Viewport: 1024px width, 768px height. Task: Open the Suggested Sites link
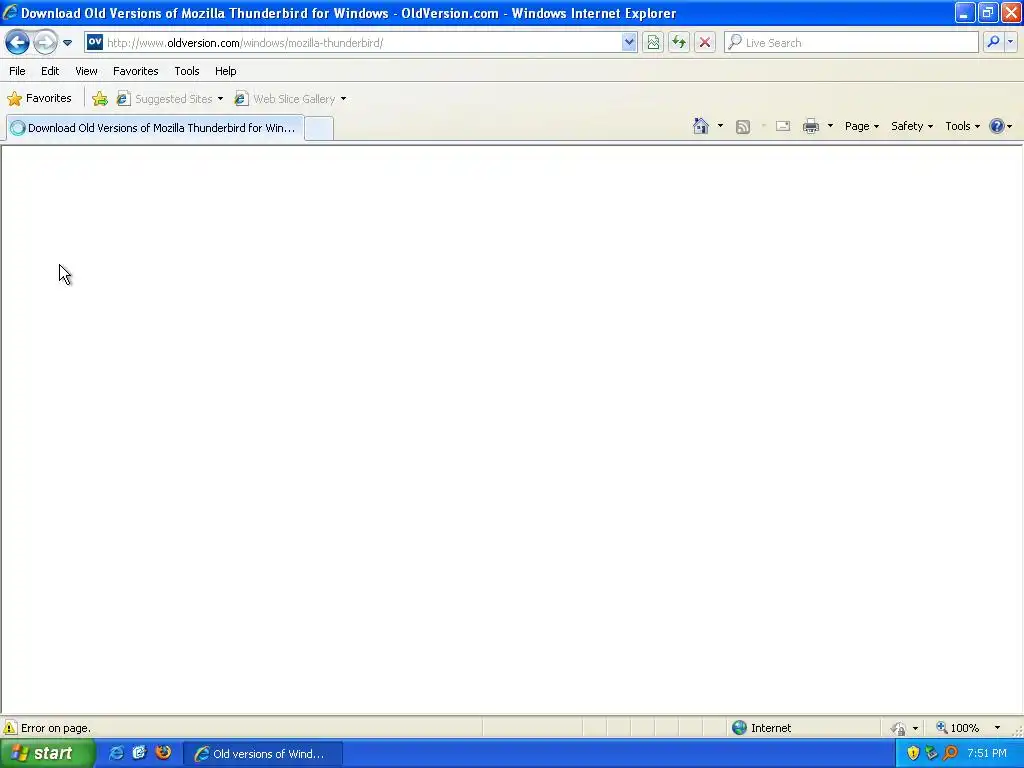(165, 99)
